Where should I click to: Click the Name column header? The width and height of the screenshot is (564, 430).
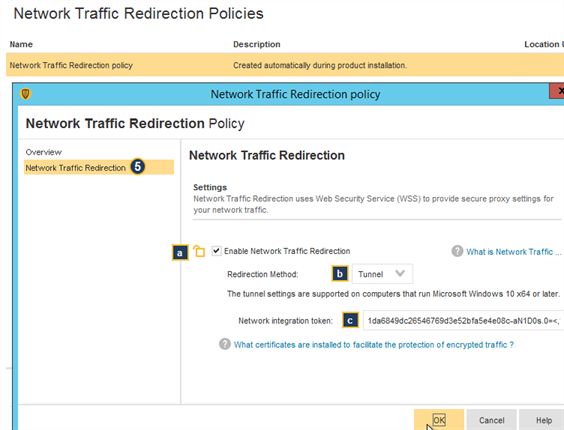tap(21, 44)
